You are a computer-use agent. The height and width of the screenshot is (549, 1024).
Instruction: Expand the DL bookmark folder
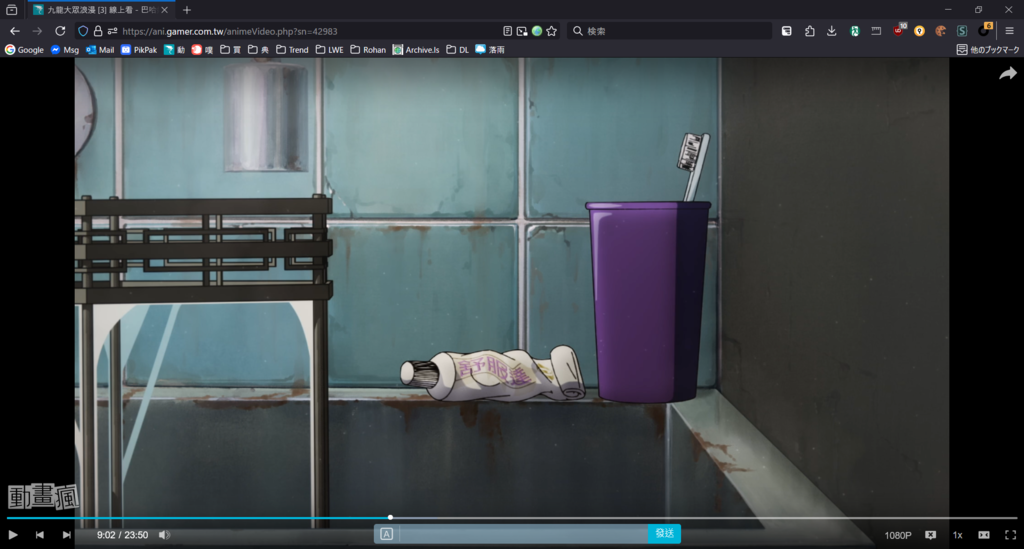tap(457, 50)
